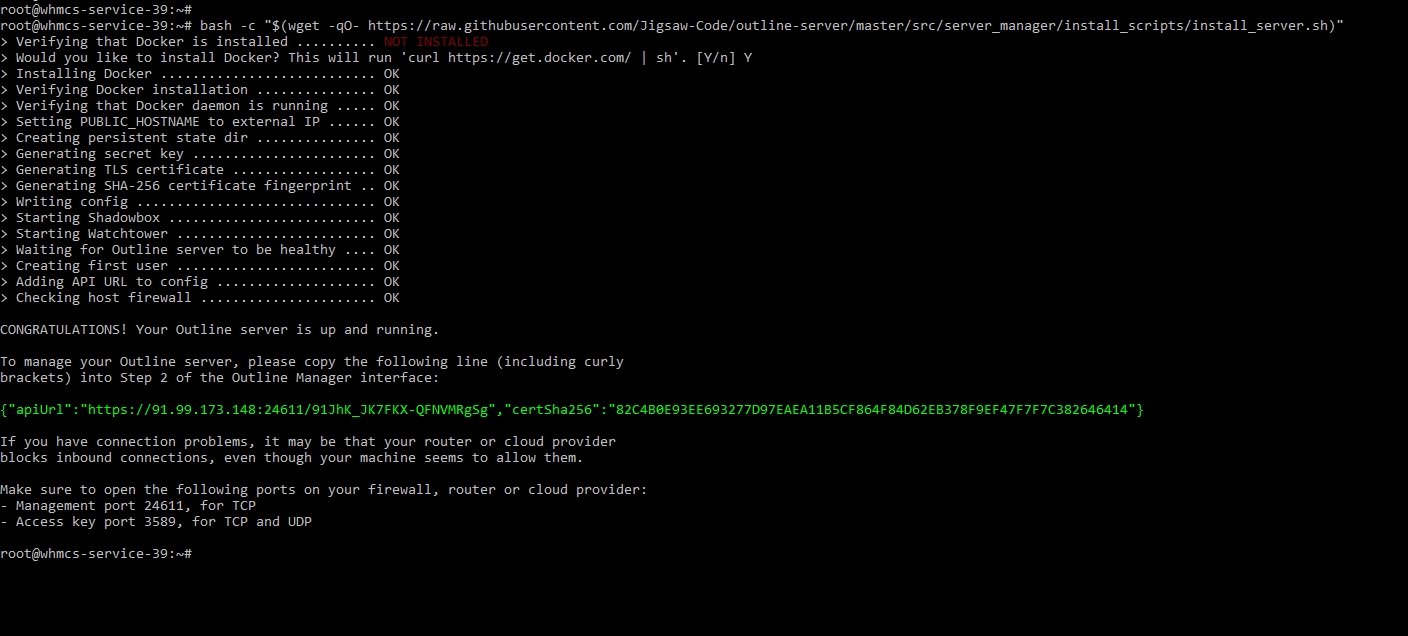Click the Access key port 3589 line

(x=156, y=522)
